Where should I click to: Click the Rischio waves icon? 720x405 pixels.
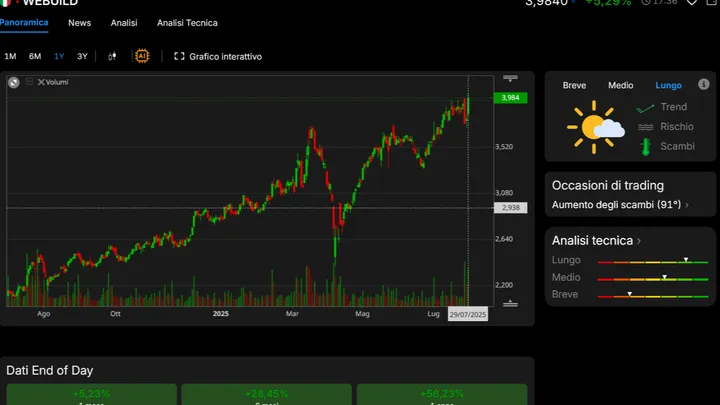coord(646,127)
